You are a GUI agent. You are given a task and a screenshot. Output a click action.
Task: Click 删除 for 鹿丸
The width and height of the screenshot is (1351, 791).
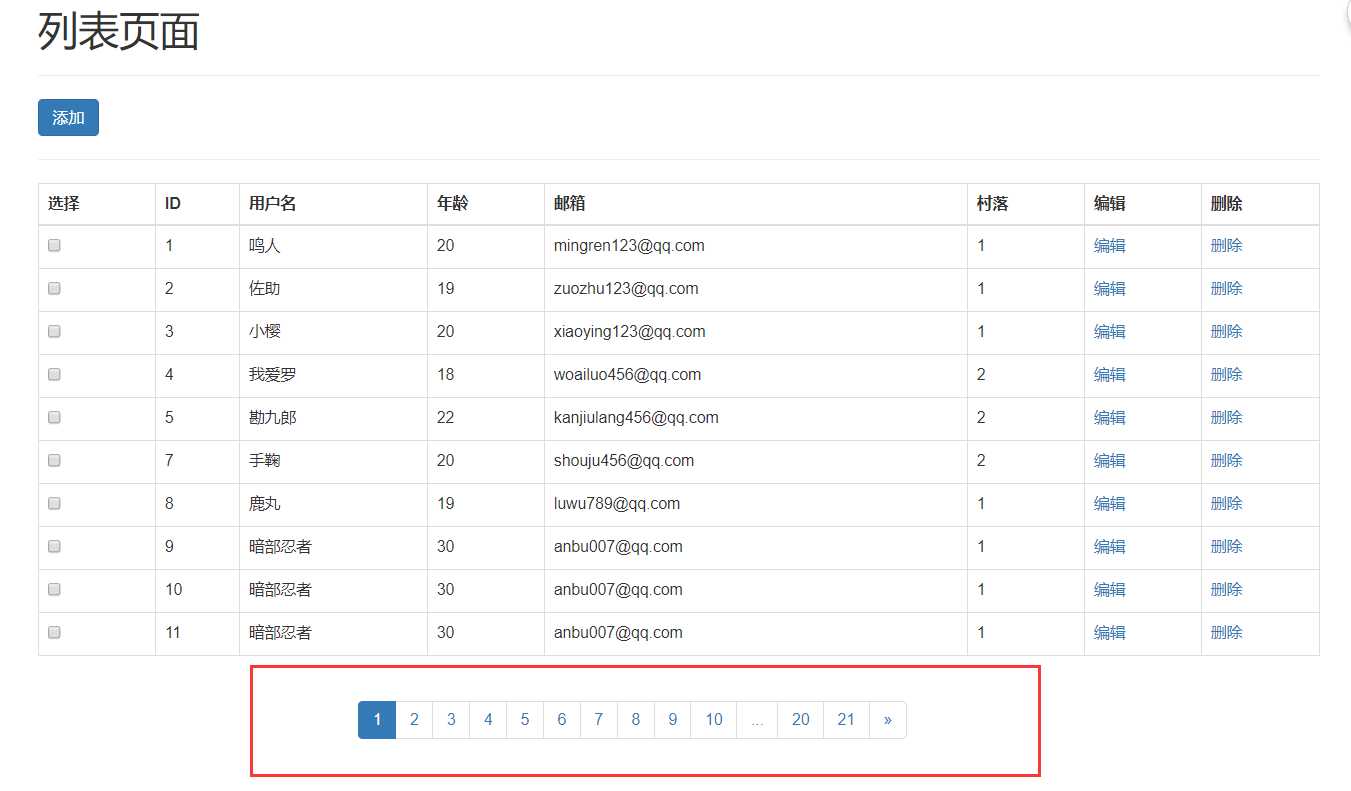[1226, 504]
